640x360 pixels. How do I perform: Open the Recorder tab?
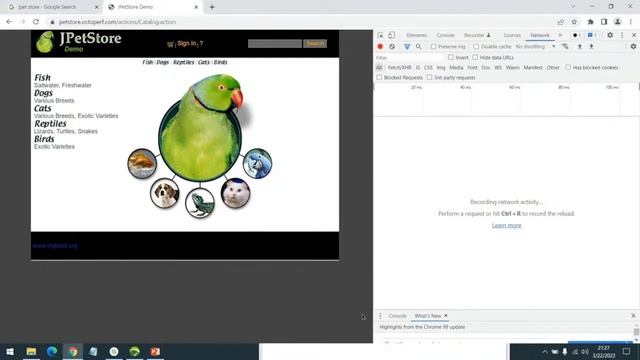point(477,36)
